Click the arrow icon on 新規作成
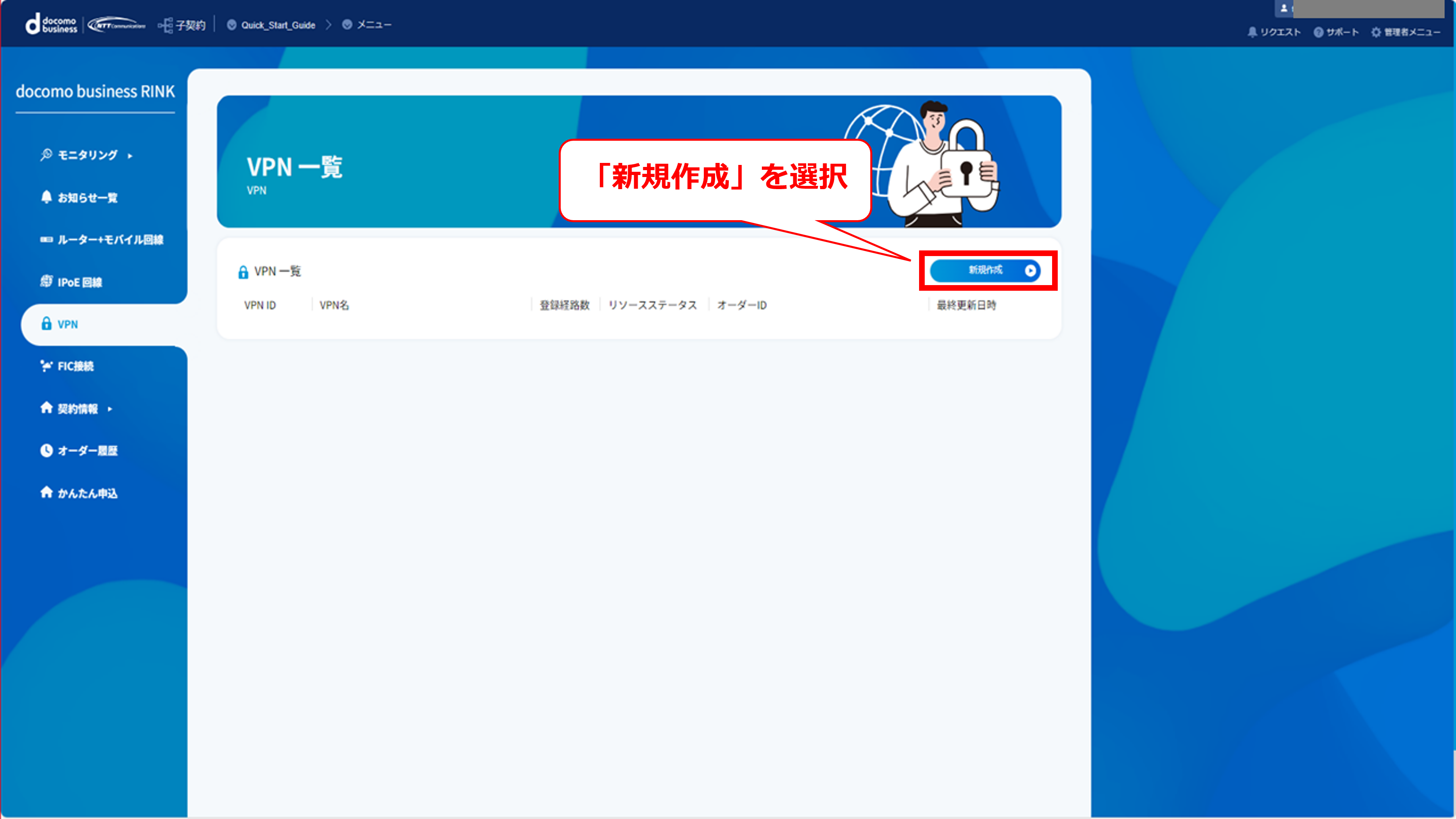Viewport: 1456px width, 819px height. pyautogui.click(x=1030, y=271)
